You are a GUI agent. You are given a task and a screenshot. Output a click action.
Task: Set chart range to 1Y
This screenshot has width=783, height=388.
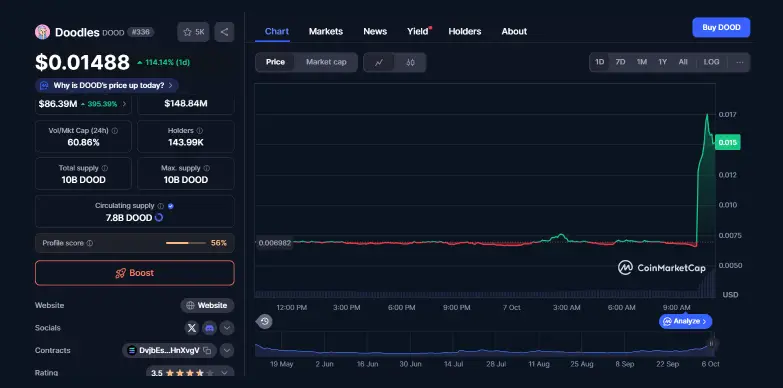(x=662, y=62)
